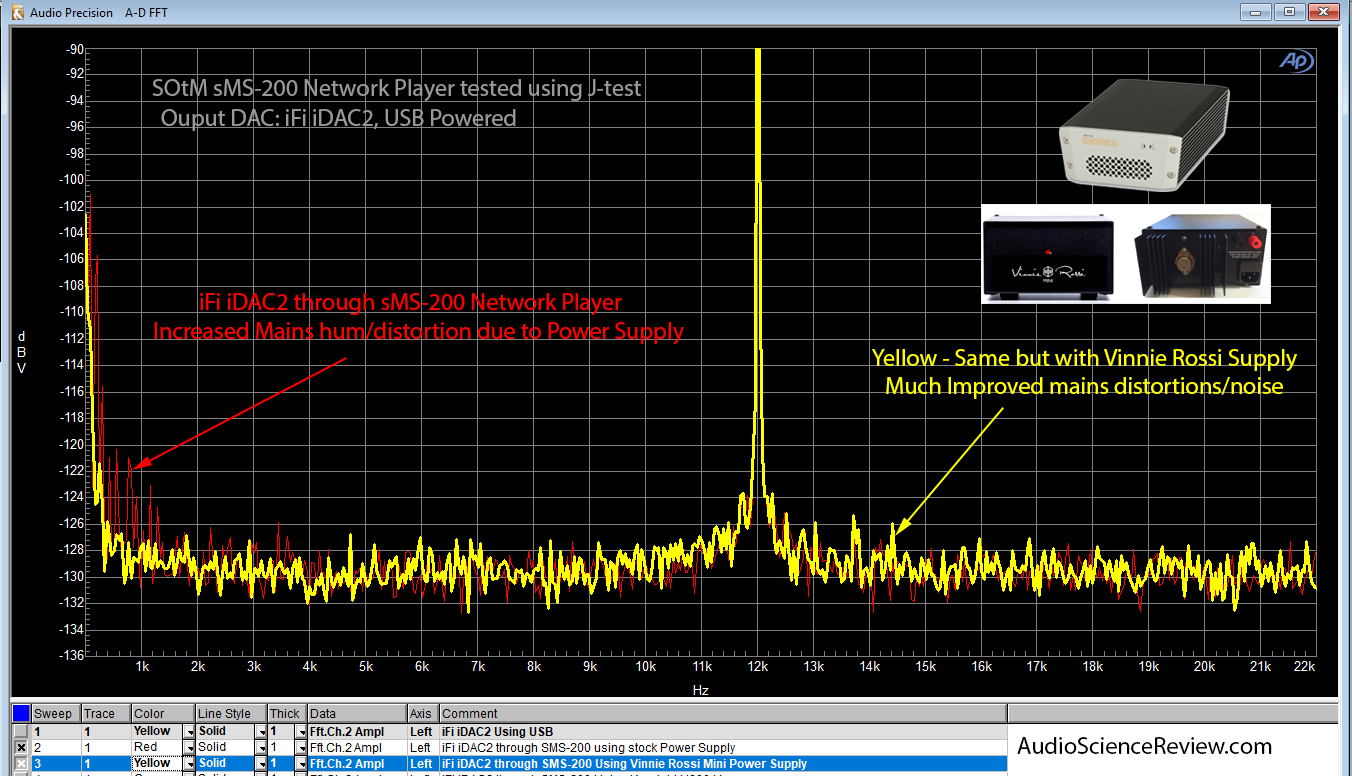Click the 'dBV' y-axis label beside the graph

pyautogui.click(x=22, y=352)
